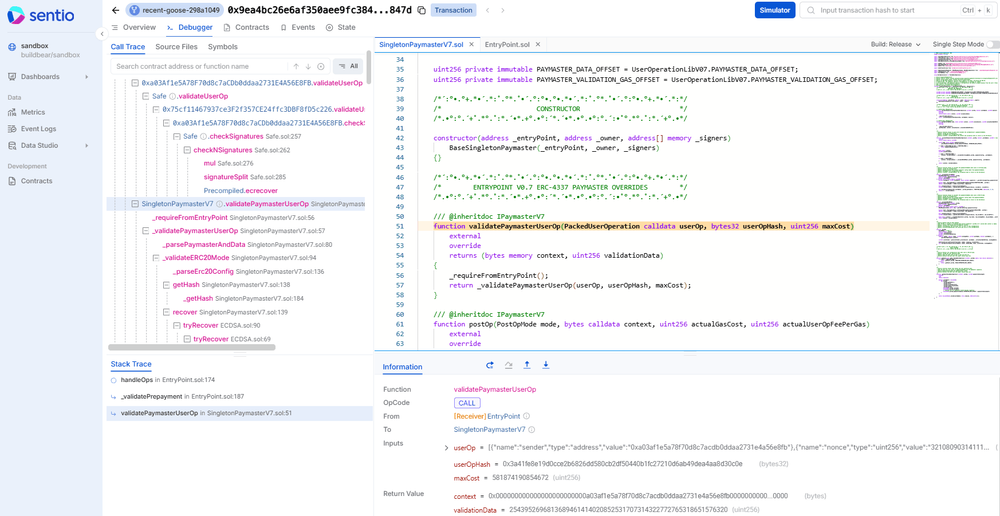Click info icon on Safe .validateUserOp row
This screenshot has width=1000, height=516.
[172, 96]
